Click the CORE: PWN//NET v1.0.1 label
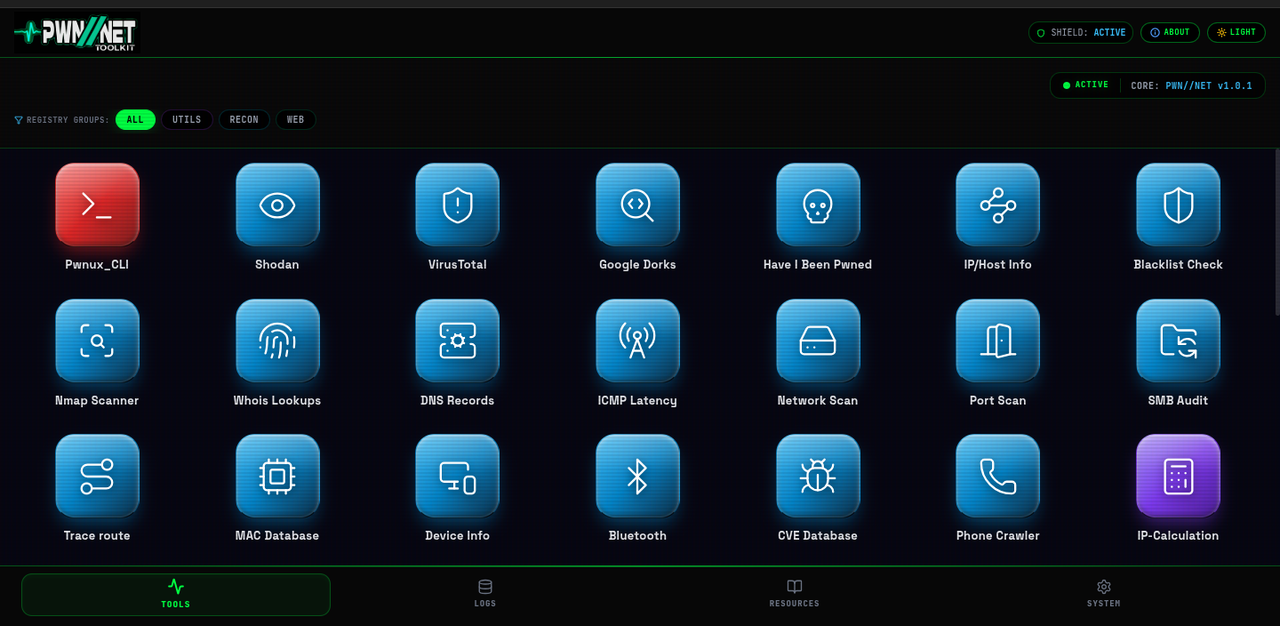The image size is (1280, 626). (1191, 86)
